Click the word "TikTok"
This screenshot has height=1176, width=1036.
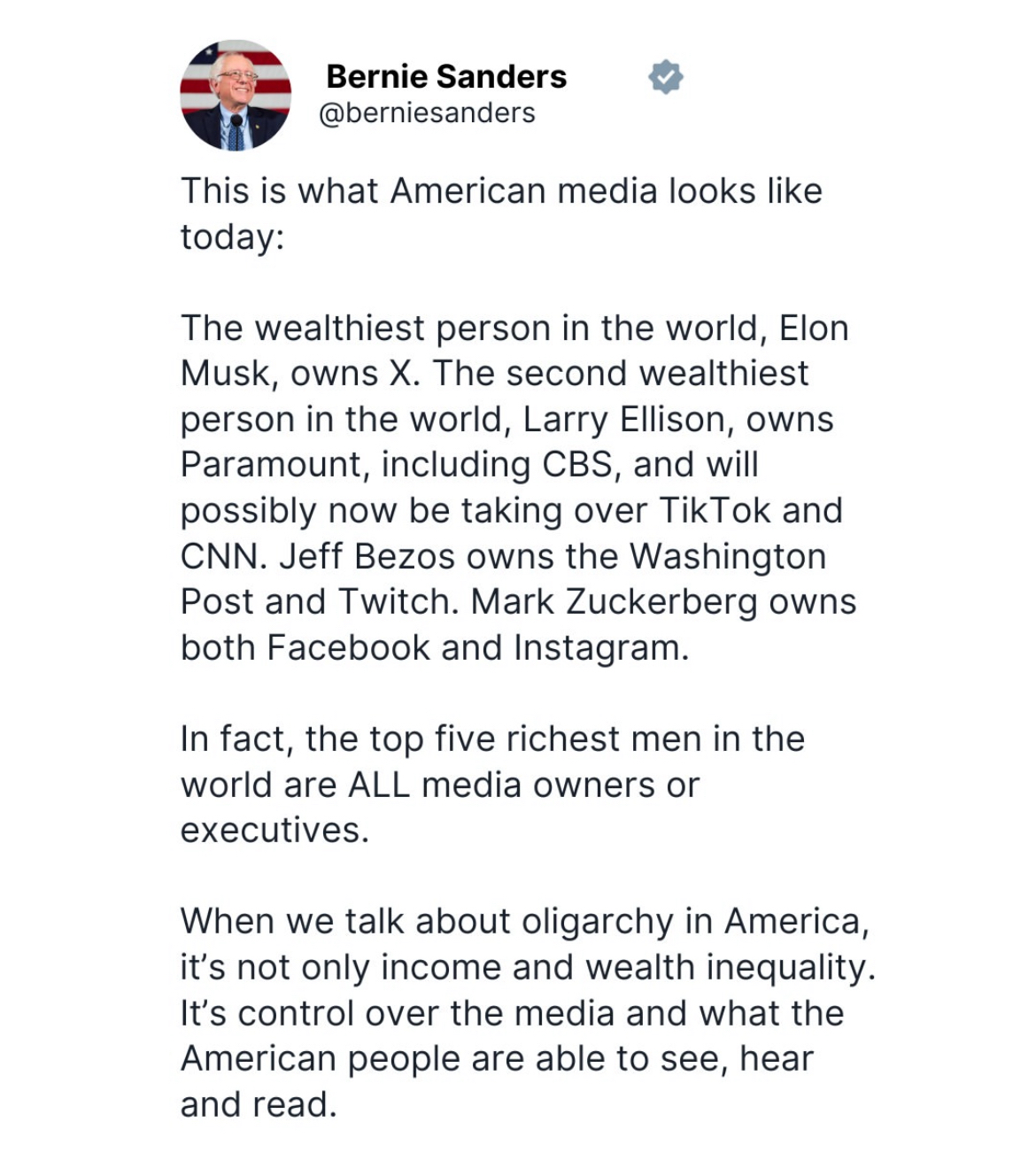tap(715, 511)
